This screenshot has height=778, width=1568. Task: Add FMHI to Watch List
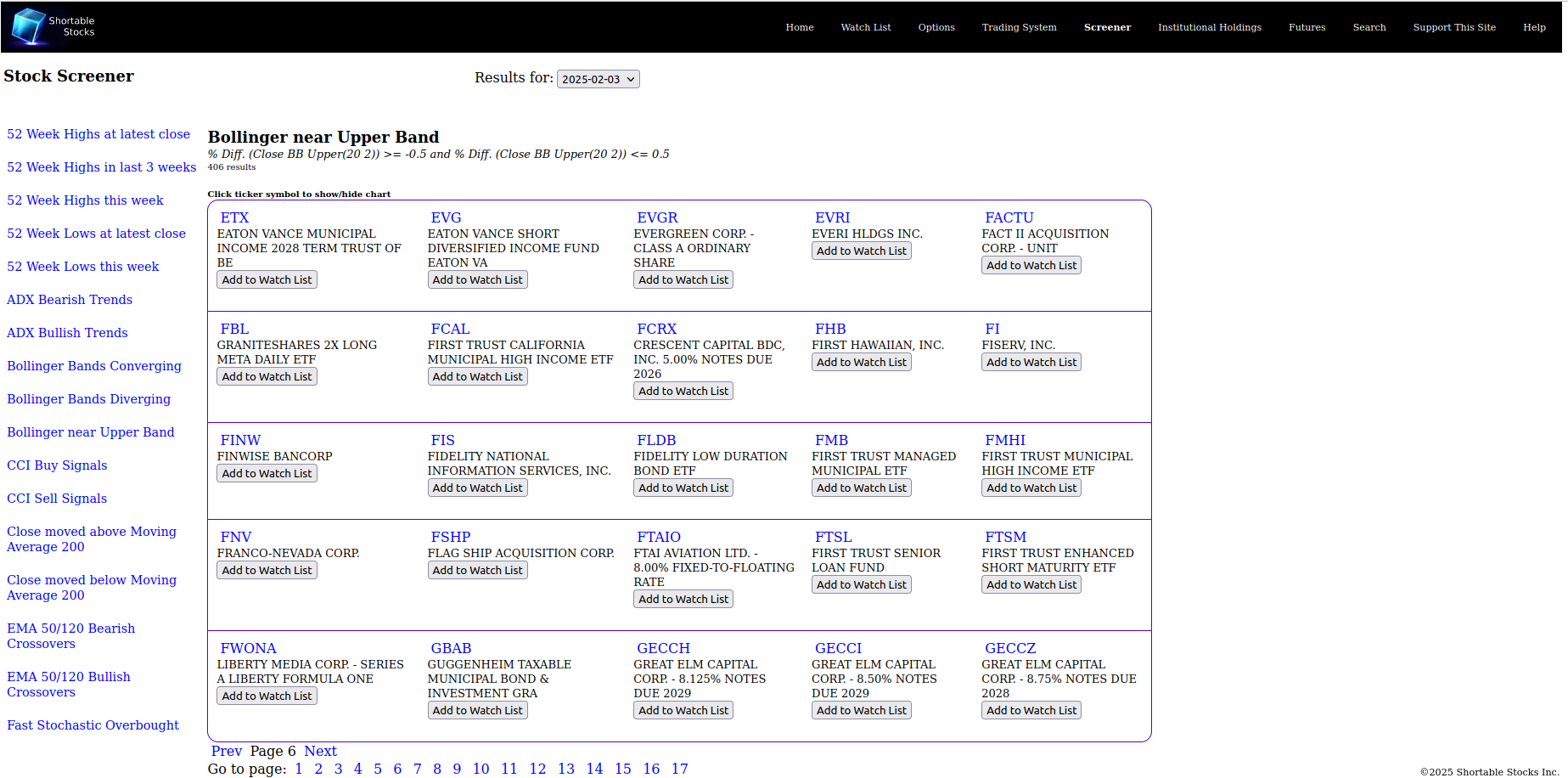1031,488
